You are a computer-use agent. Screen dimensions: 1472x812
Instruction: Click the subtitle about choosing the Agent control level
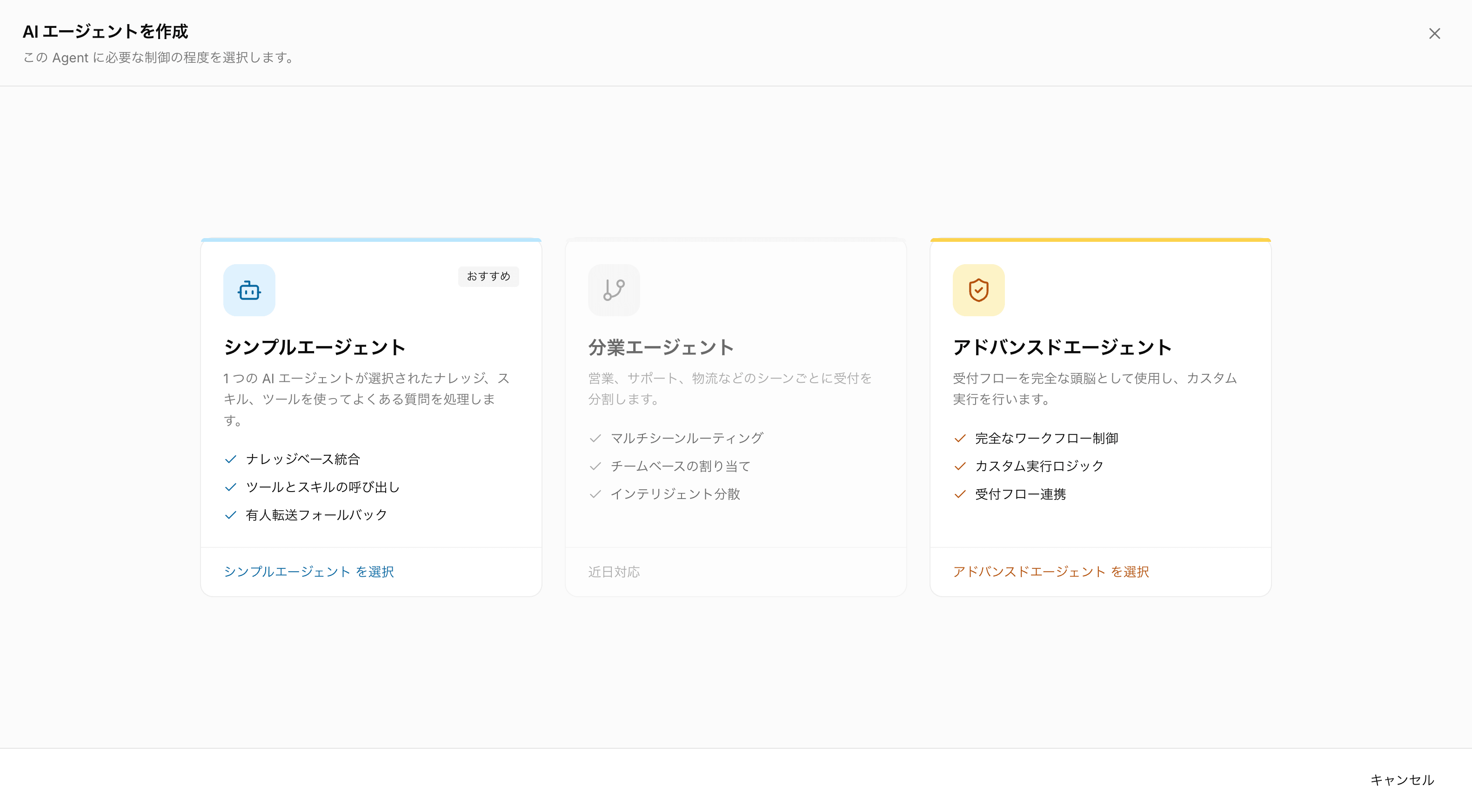[x=159, y=58]
